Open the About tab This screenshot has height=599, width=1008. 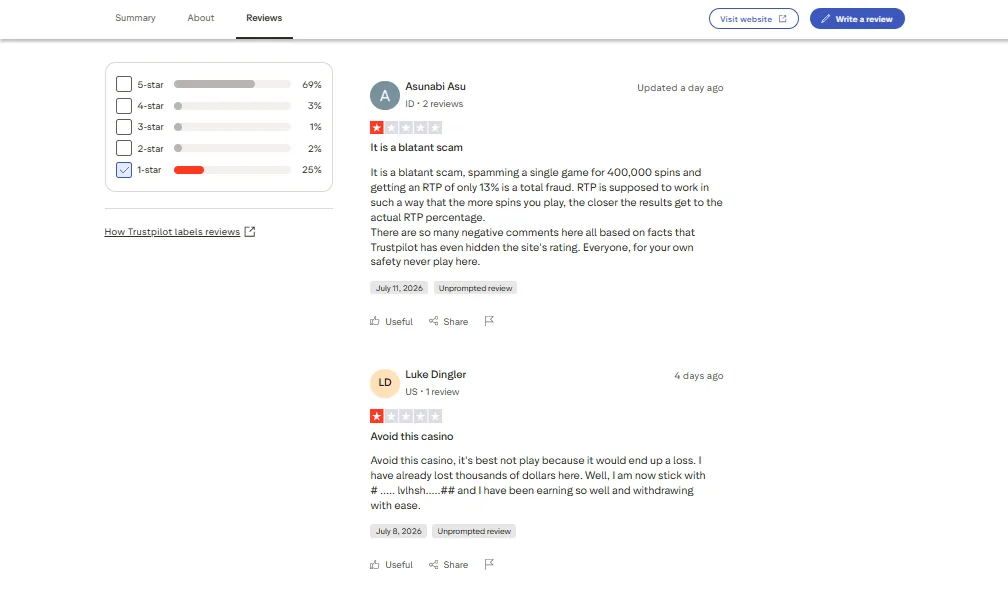tap(201, 18)
